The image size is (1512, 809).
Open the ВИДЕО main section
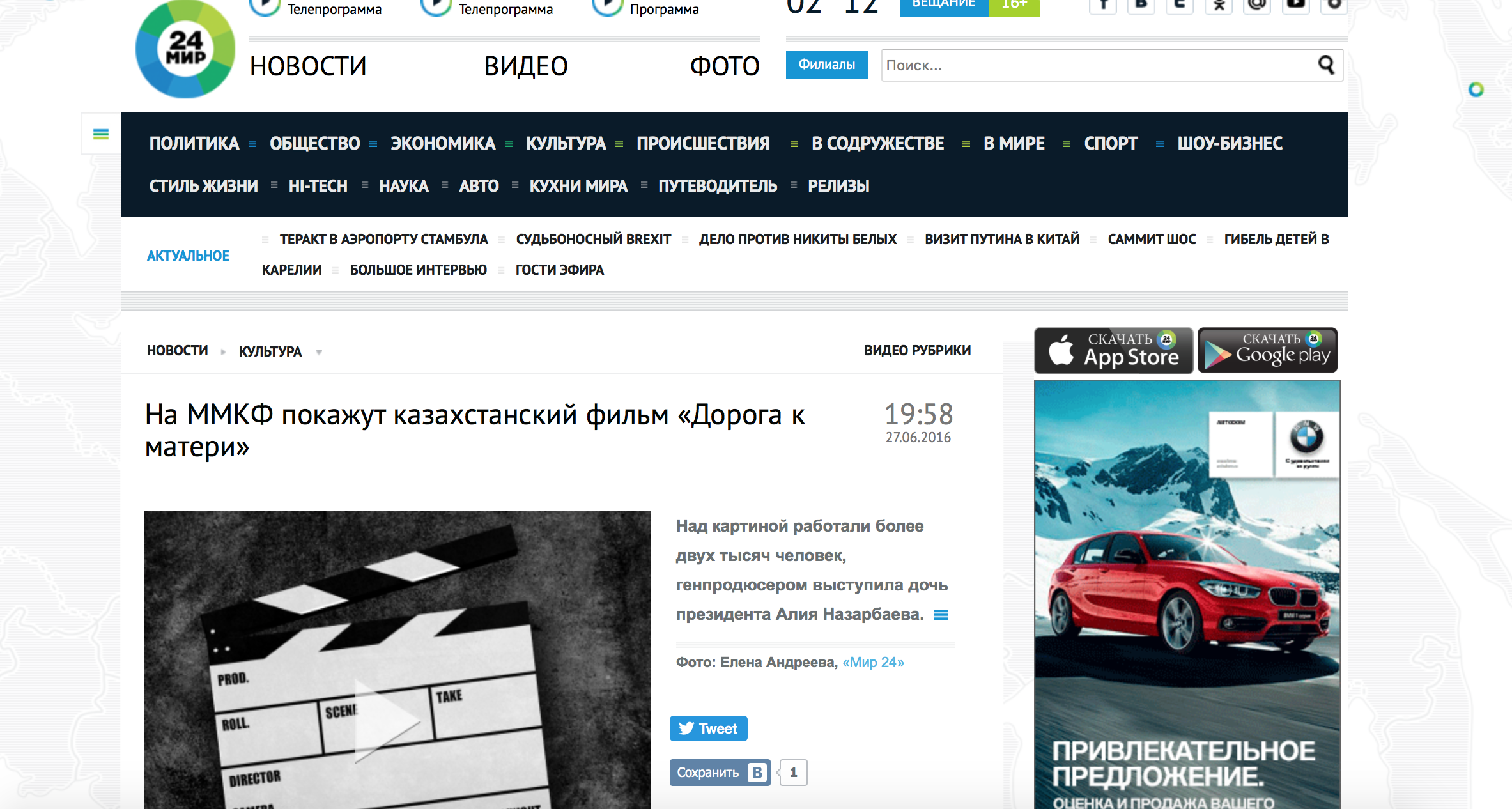pyautogui.click(x=526, y=66)
